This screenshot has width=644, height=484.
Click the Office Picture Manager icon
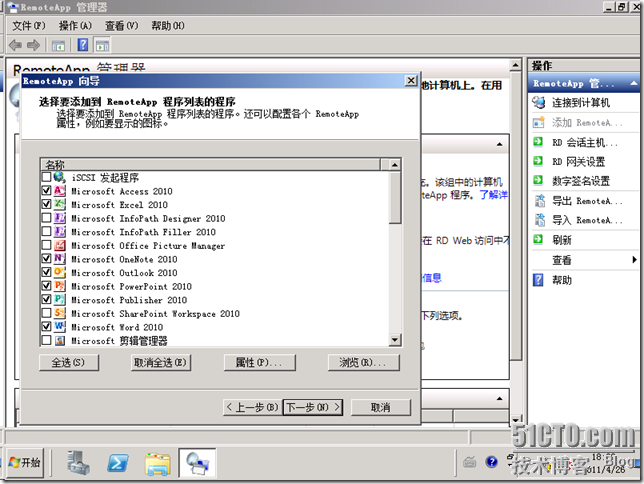60,245
